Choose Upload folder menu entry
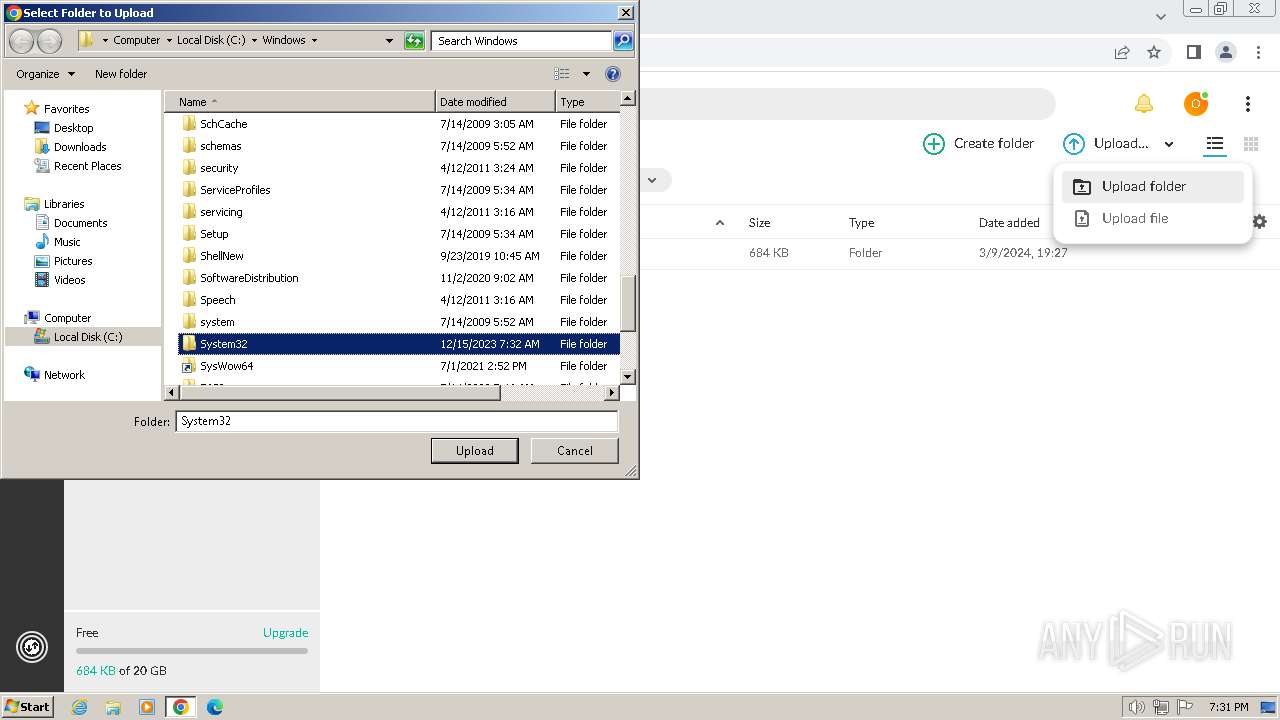The height and width of the screenshot is (720, 1280). point(1153,186)
